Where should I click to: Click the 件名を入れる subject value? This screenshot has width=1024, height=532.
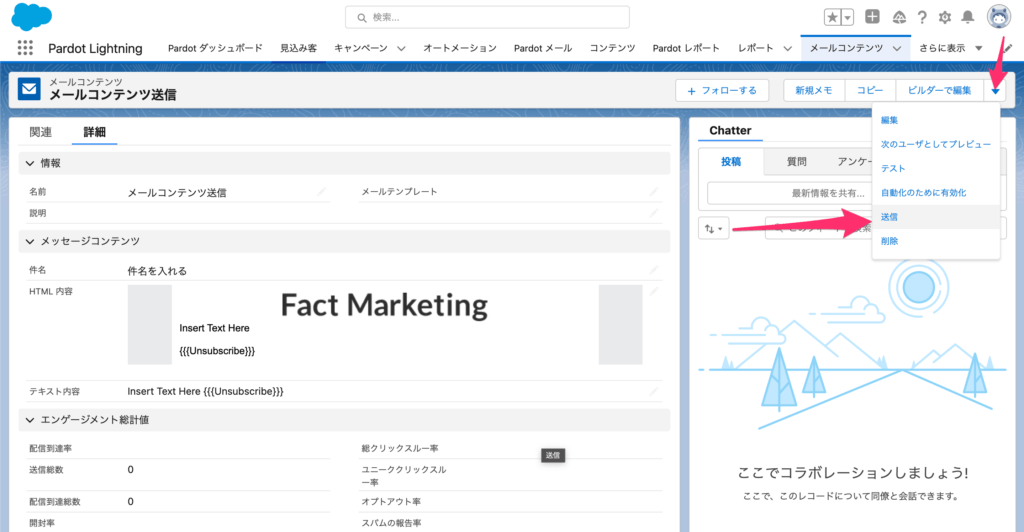(157, 271)
